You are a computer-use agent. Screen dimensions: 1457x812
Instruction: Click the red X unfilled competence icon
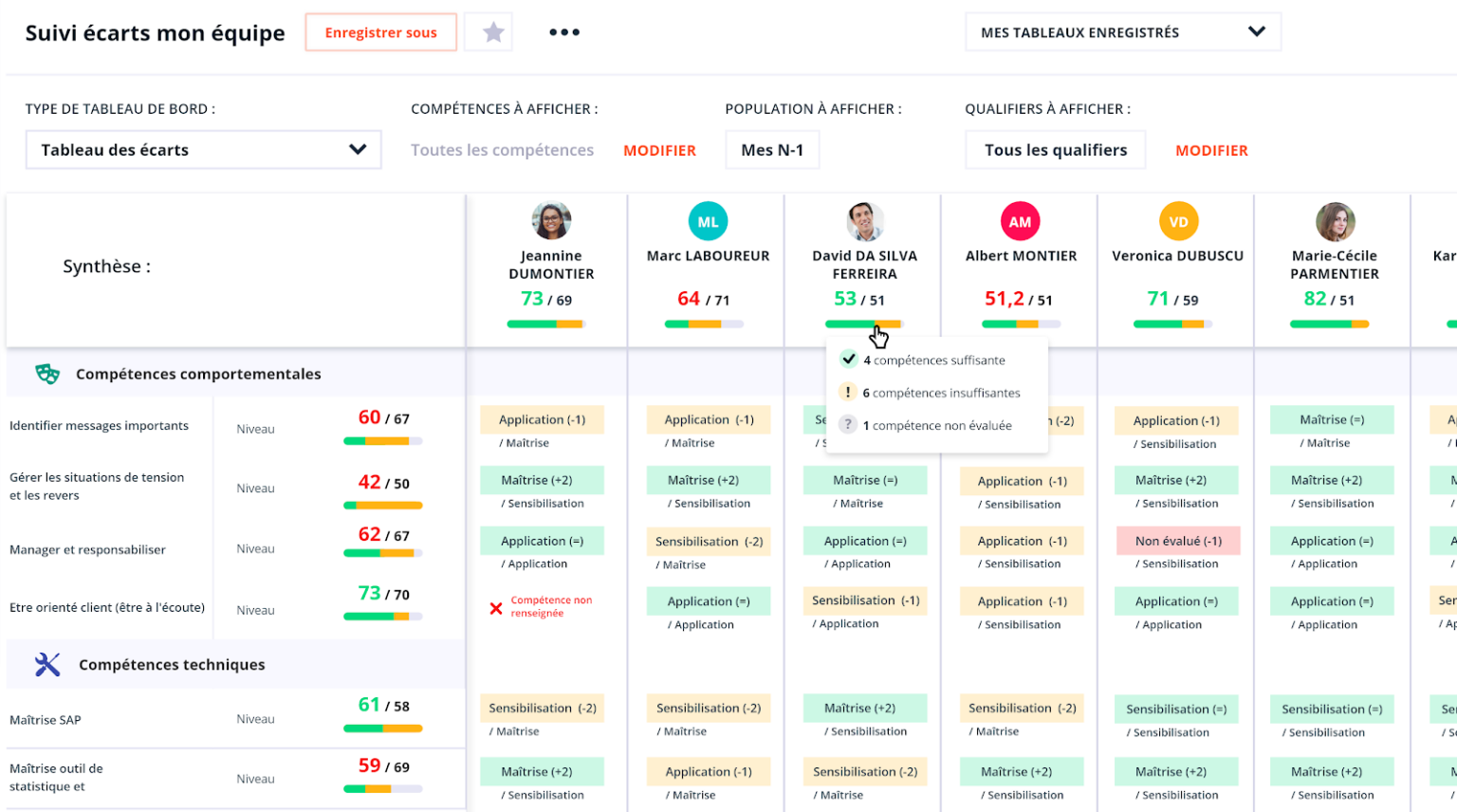point(496,608)
